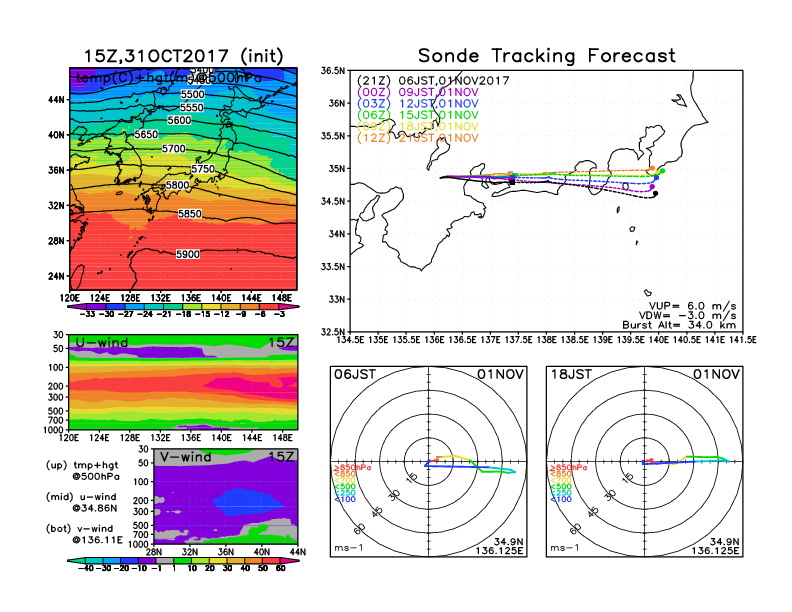Select the "temp(C)+hgt(m)@500hPa" map label

[x=168, y=78]
